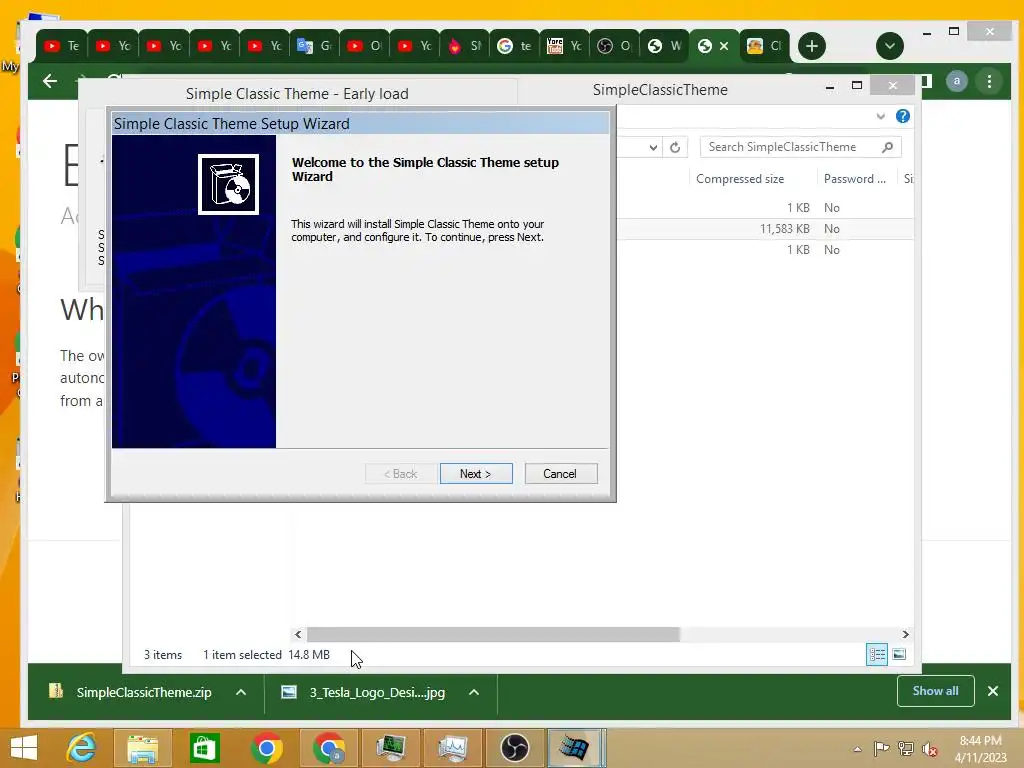Sort by Compressed size column
The image size is (1024, 768).
point(739,179)
